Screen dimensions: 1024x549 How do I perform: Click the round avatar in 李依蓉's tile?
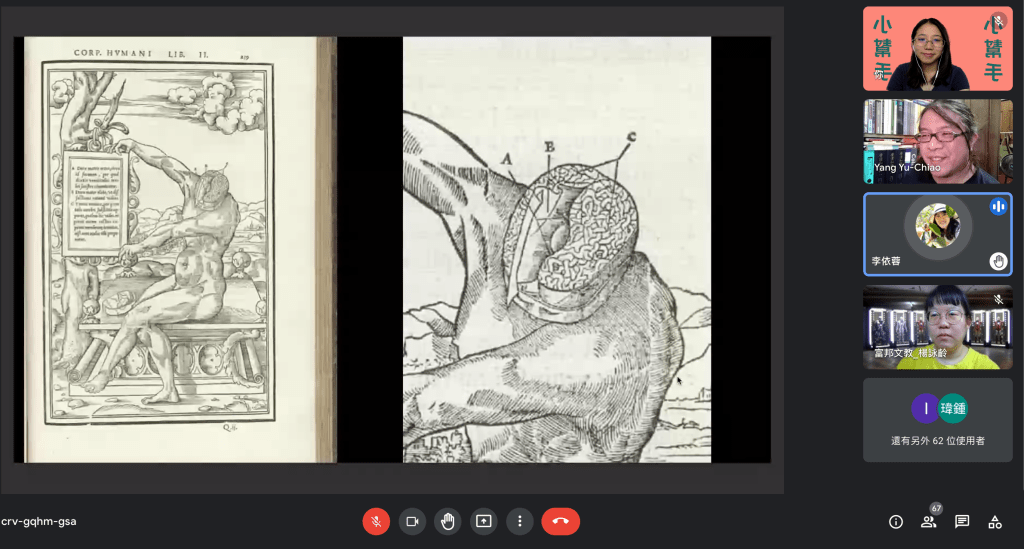[x=937, y=226]
